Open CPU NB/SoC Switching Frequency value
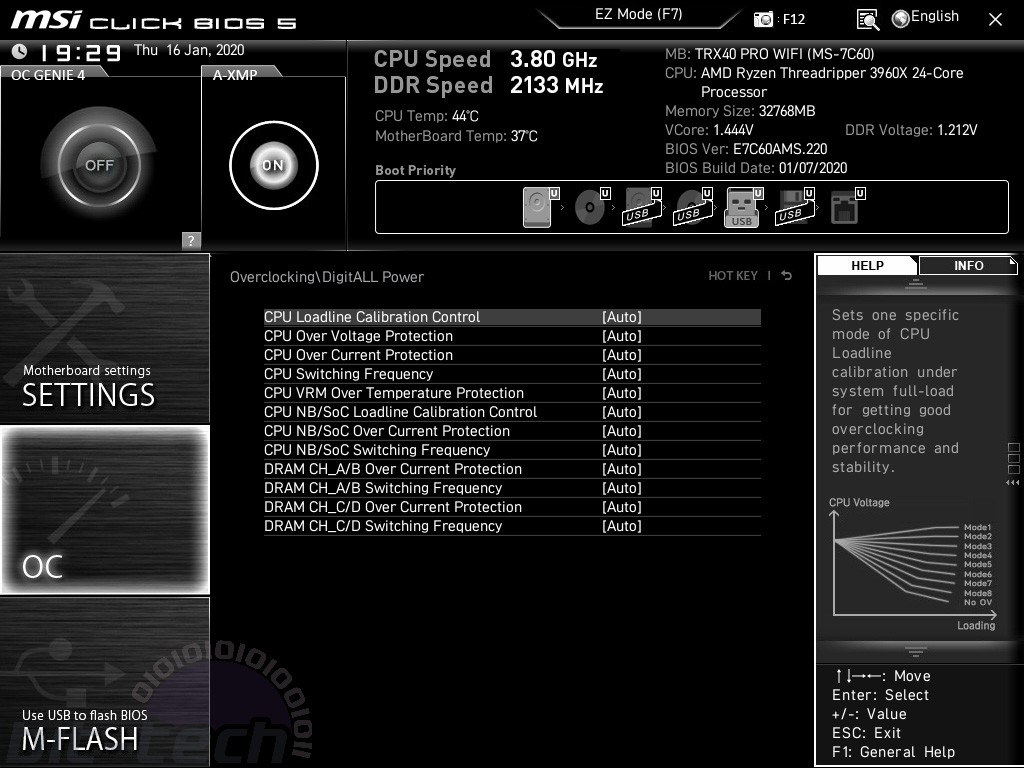 click(622, 450)
